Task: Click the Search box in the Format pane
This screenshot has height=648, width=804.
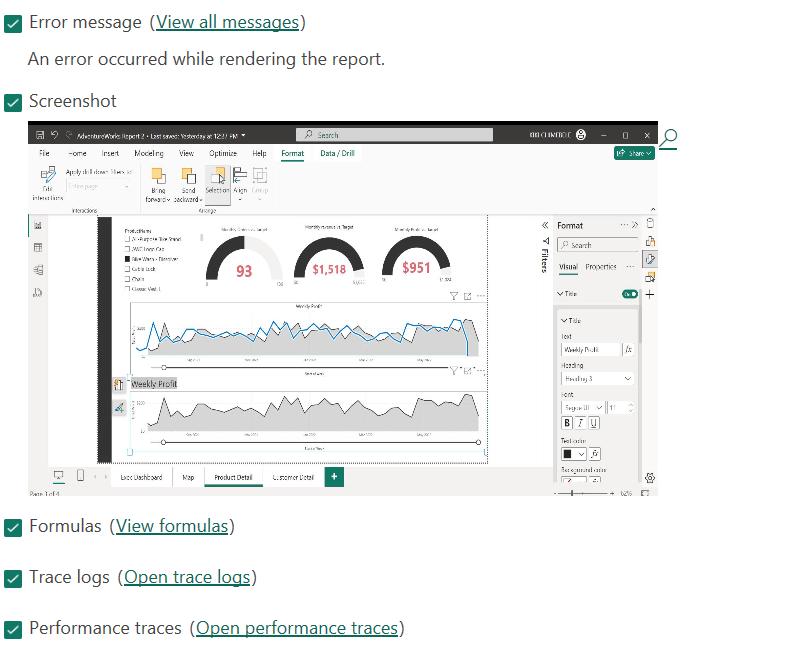Action: 598,245
